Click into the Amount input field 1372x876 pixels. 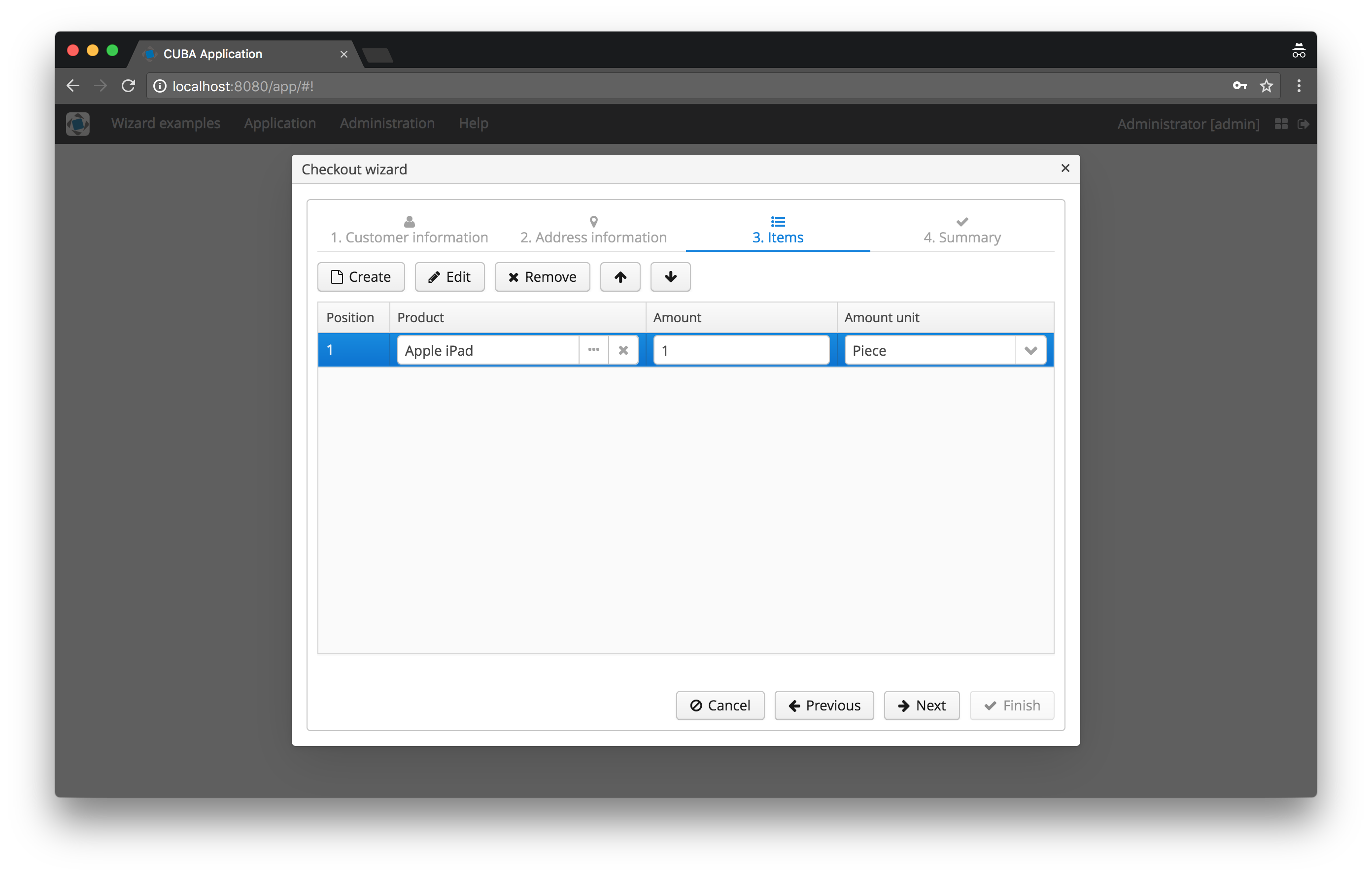[x=741, y=350]
